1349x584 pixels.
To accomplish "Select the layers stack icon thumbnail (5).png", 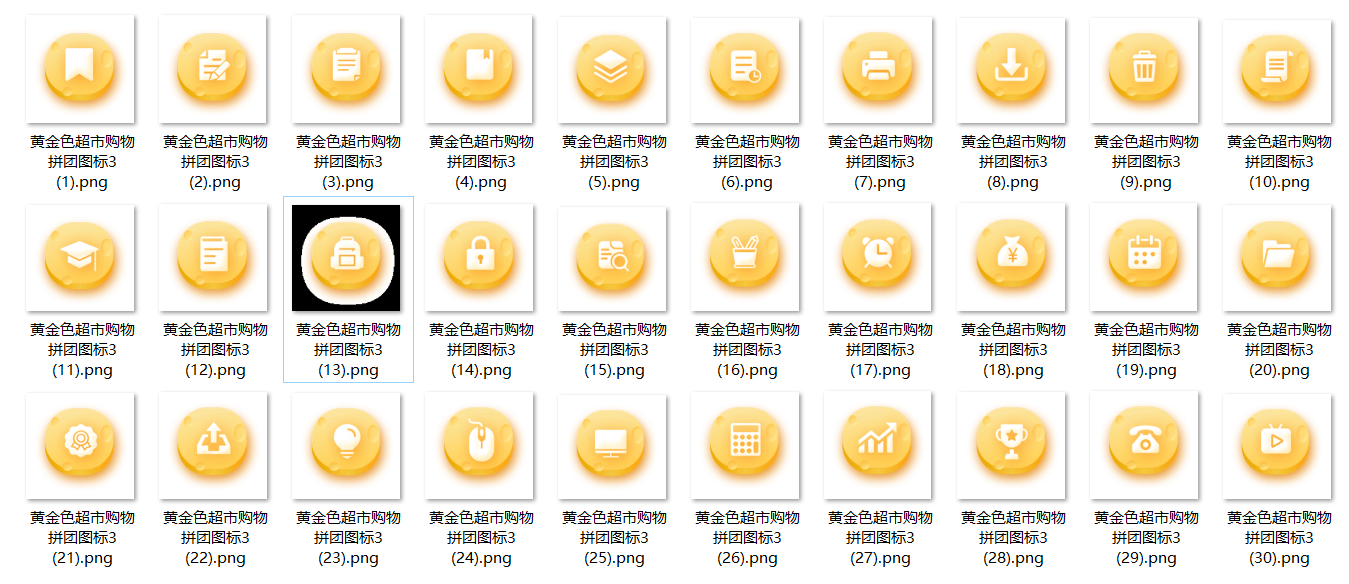I will tap(612, 69).
